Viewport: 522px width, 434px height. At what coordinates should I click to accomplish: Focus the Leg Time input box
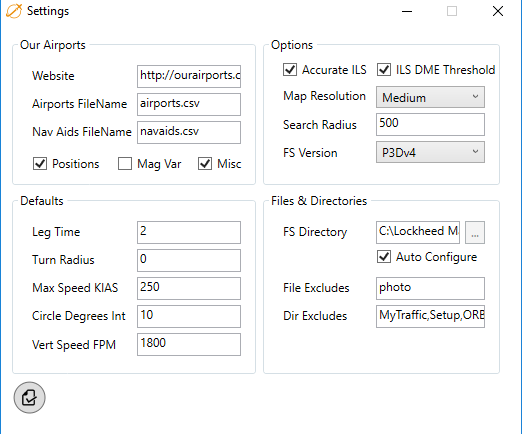(189, 232)
